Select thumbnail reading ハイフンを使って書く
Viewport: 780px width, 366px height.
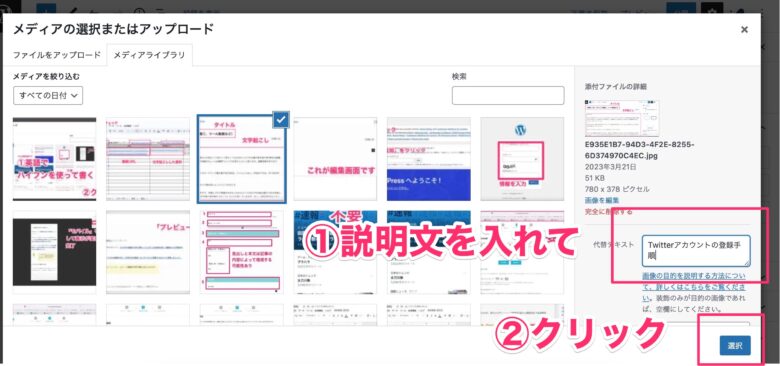point(54,159)
